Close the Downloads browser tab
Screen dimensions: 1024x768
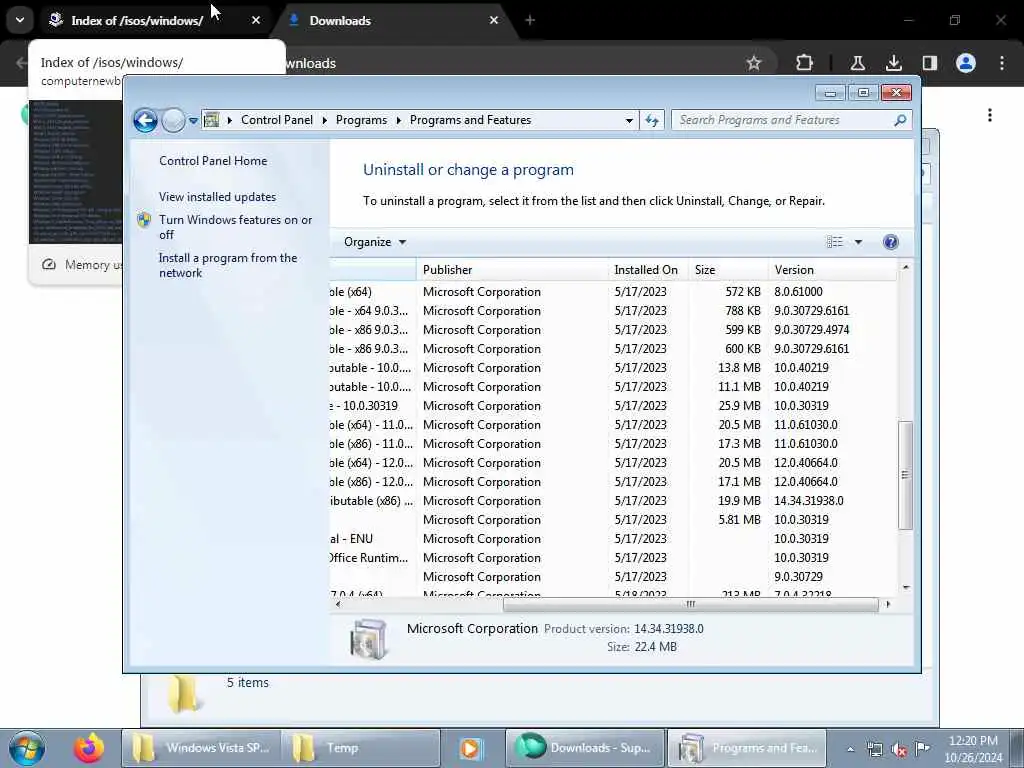(494, 20)
